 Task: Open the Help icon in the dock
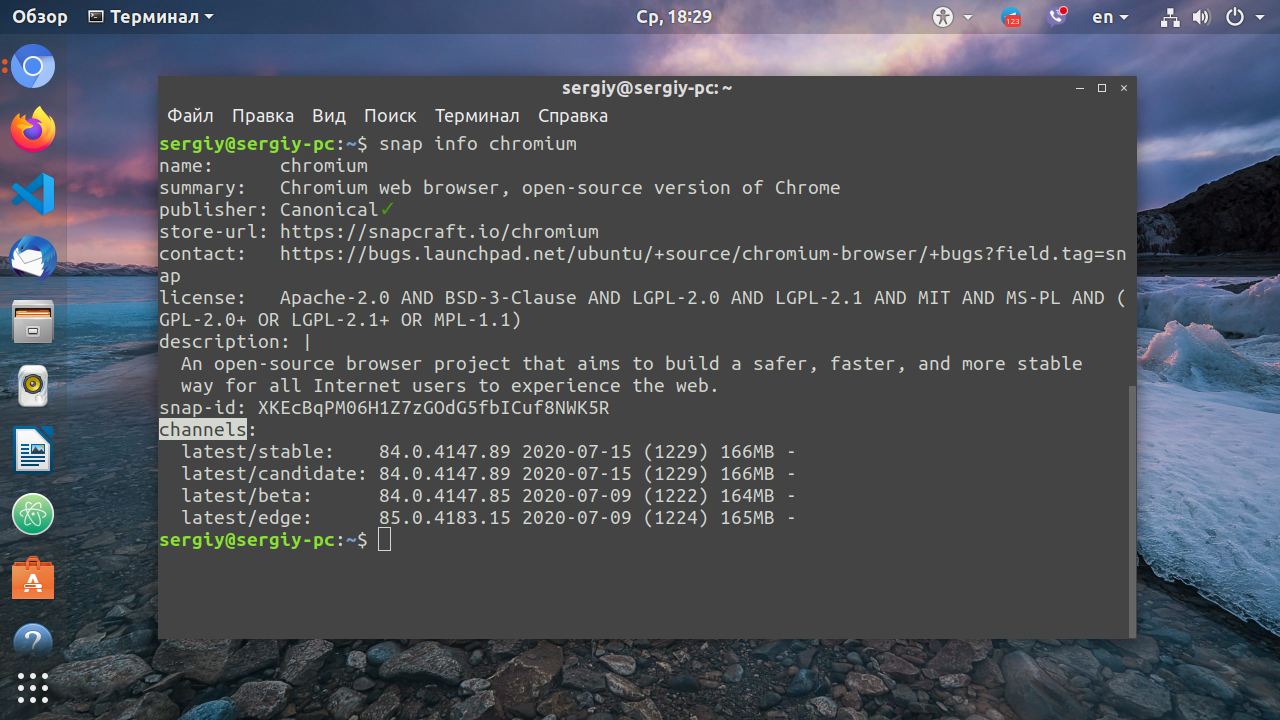click(x=33, y=640)
